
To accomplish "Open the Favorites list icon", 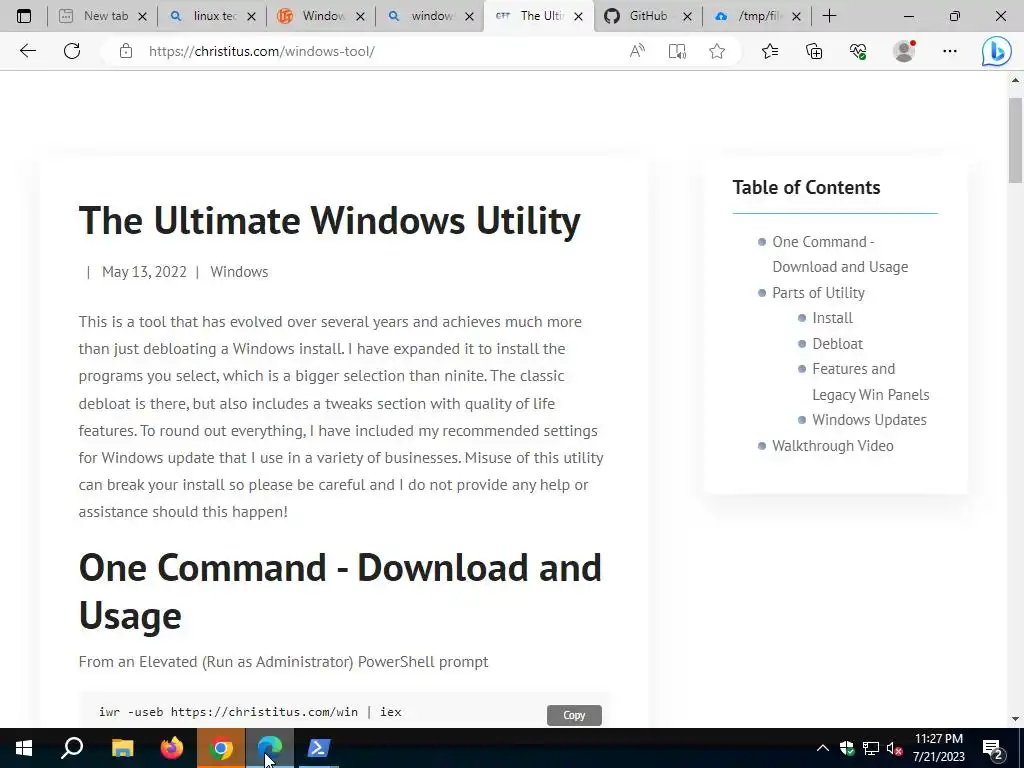I will click(770, 51).
